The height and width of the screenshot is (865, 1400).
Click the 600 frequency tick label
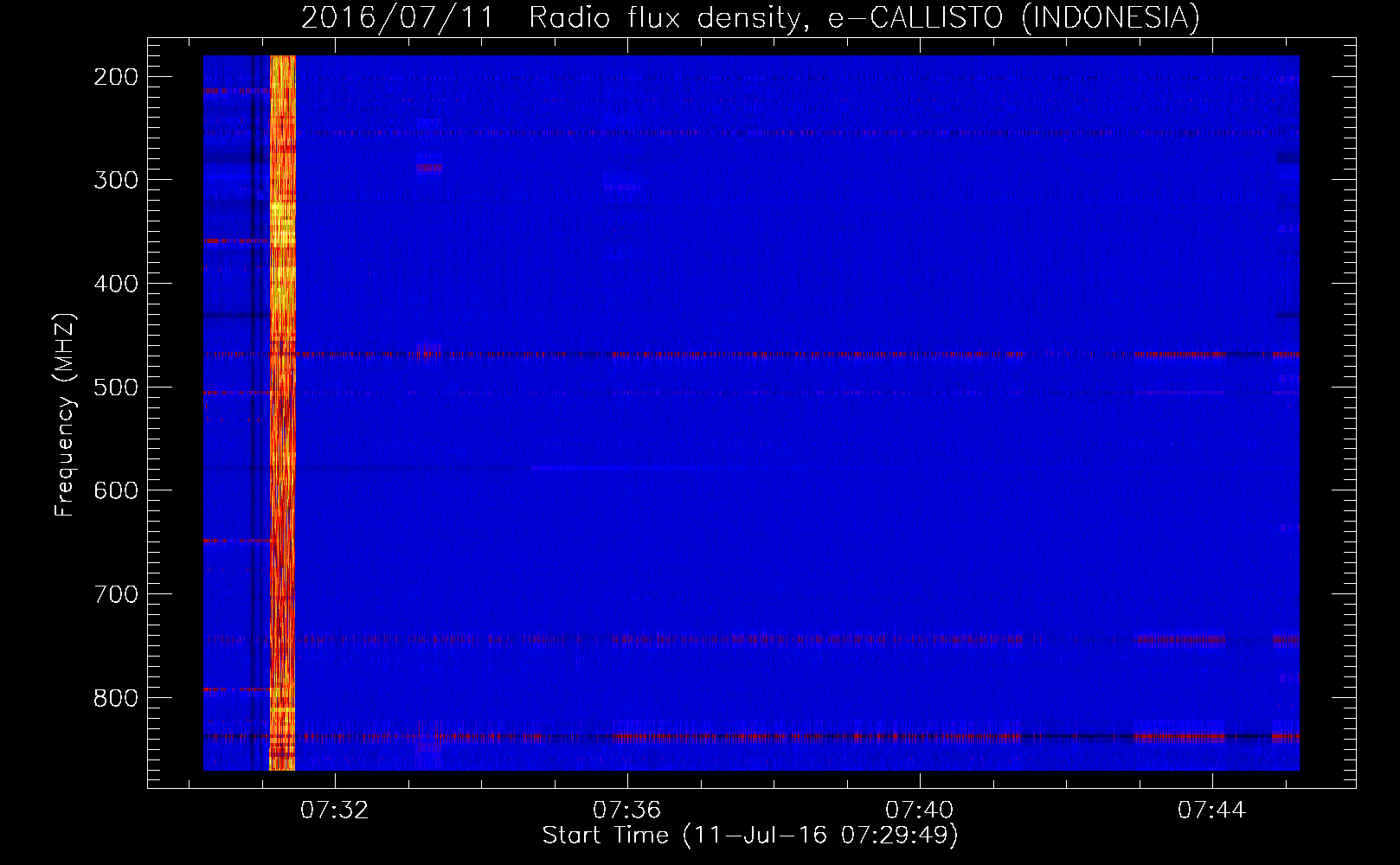coord(116,490)
